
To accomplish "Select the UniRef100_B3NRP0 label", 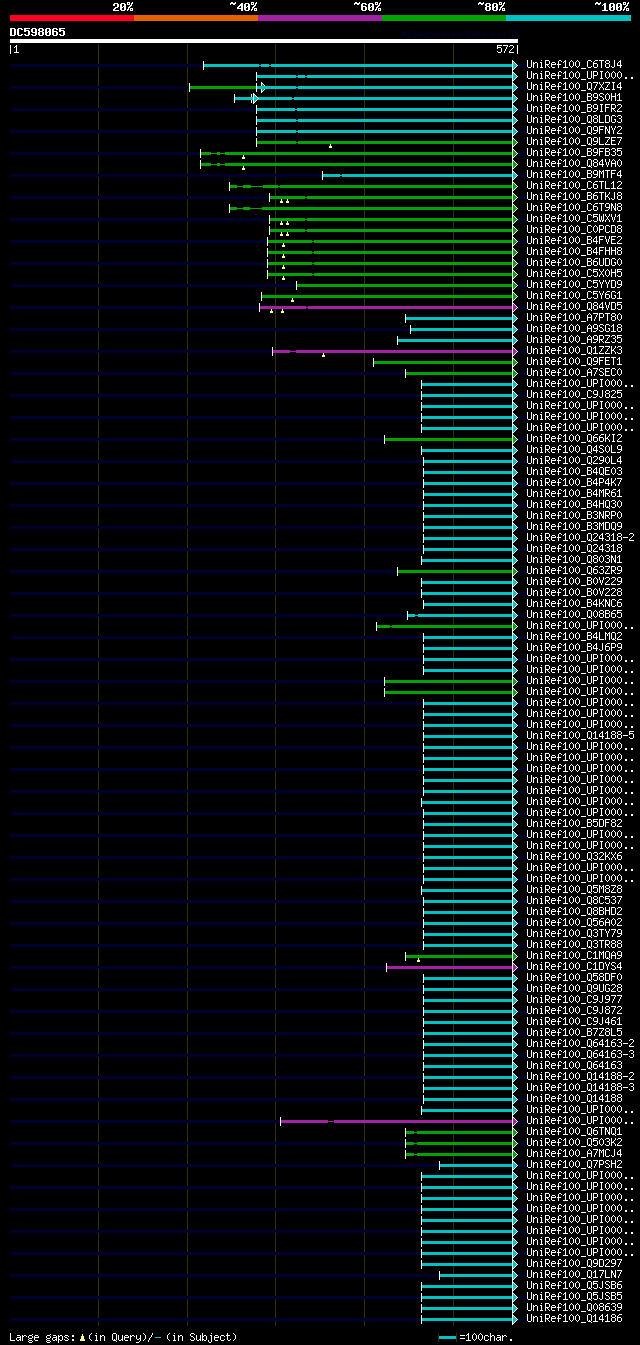I will pos(574,515).
